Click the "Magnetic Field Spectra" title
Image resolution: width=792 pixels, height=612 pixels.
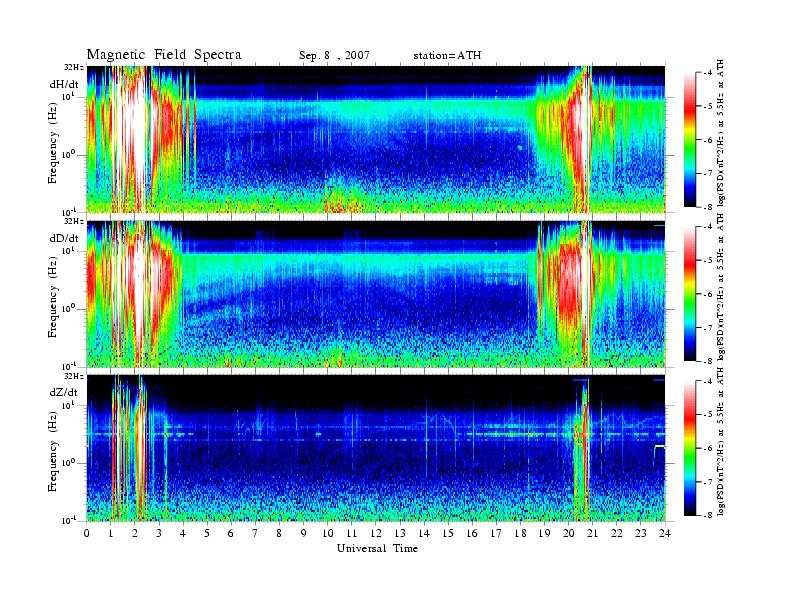coord(164,55)
